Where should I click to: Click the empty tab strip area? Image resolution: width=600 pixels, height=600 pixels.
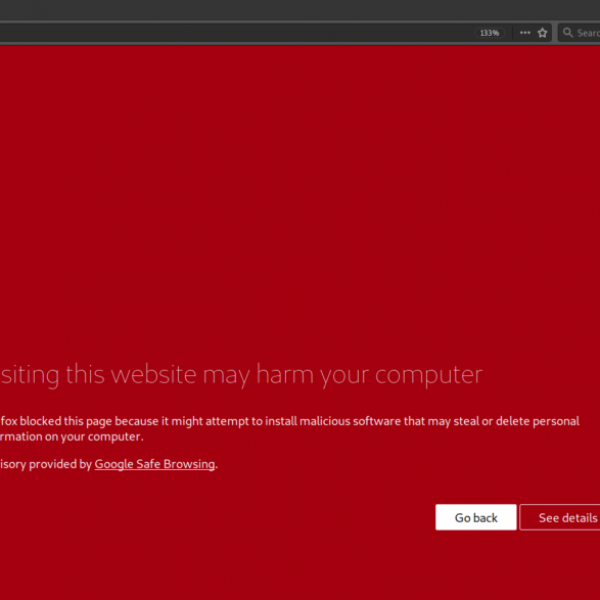coord(300,9)
